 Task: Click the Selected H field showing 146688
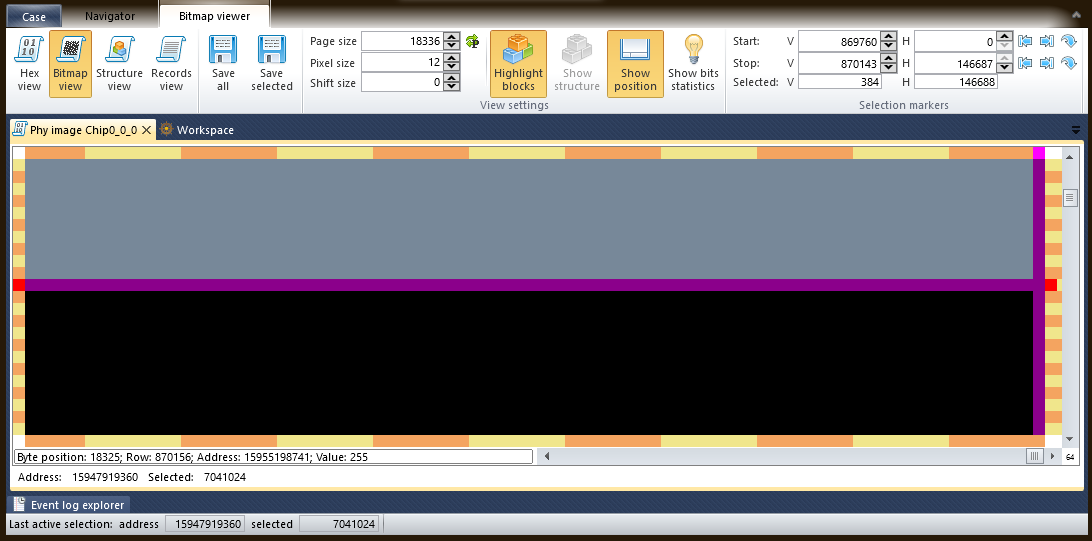(956, 82)
